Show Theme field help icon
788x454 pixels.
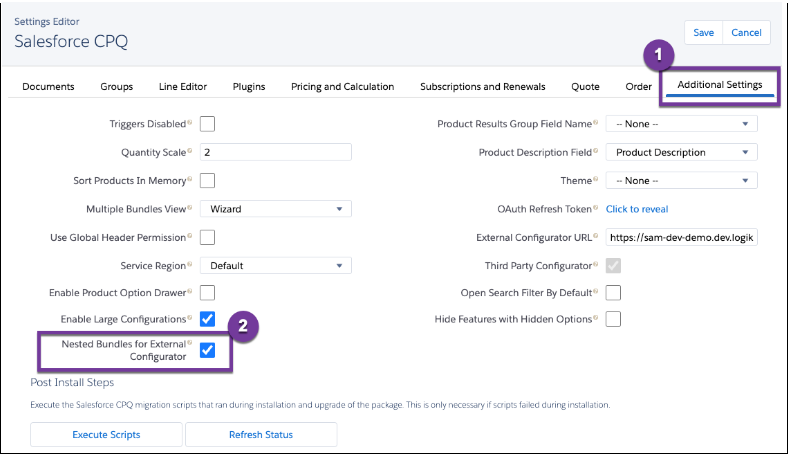tap(596, 179)
